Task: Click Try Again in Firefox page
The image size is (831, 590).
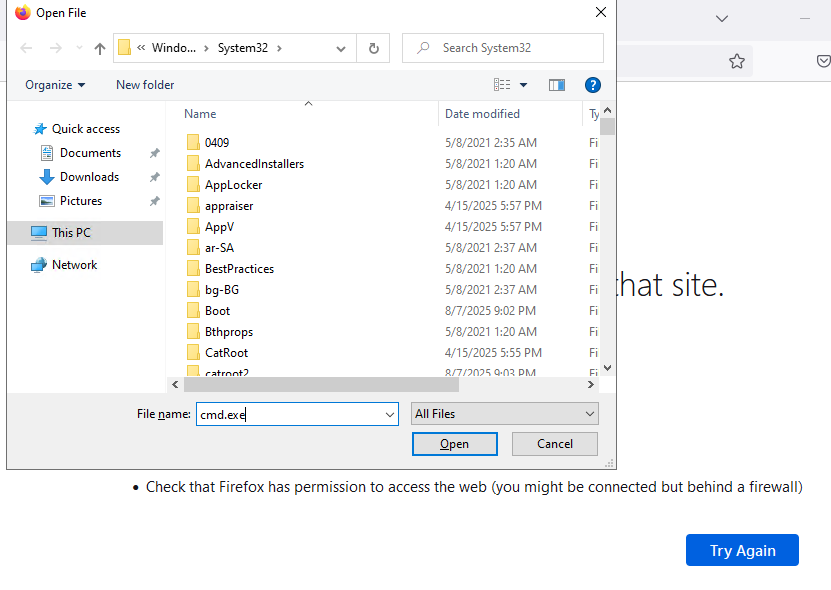Action: tap(742, 550)
